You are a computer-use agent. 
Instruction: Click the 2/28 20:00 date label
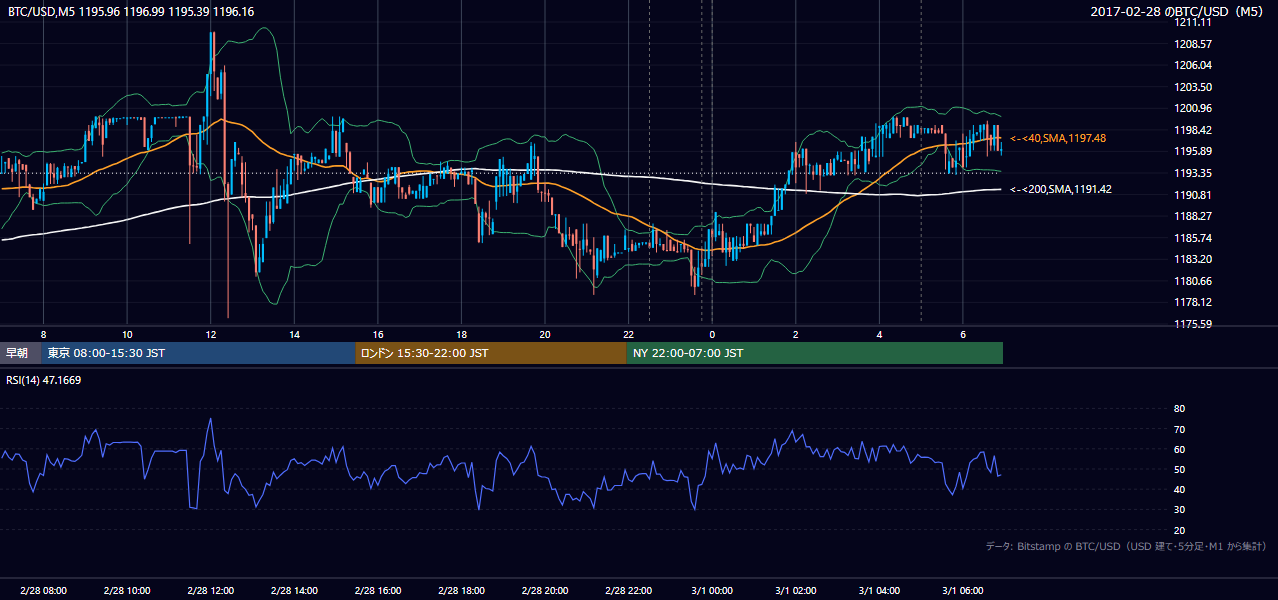[545, 591]
